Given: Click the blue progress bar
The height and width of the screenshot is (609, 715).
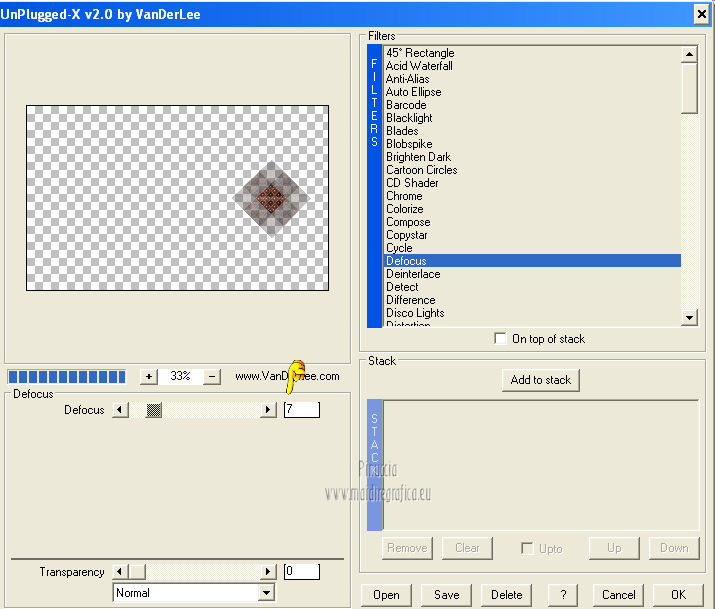Looking at the screenshot, I should coord(67,377).
